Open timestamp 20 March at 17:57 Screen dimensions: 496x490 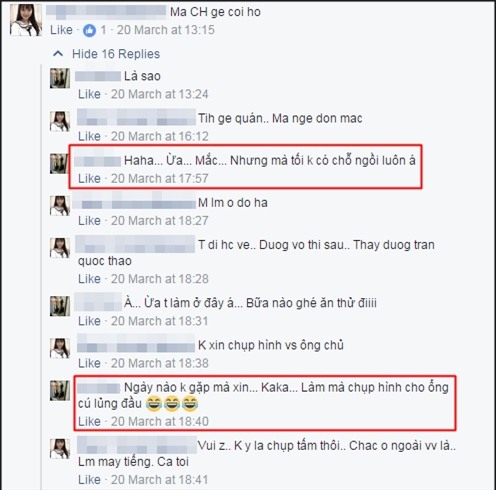pos(160,179)
